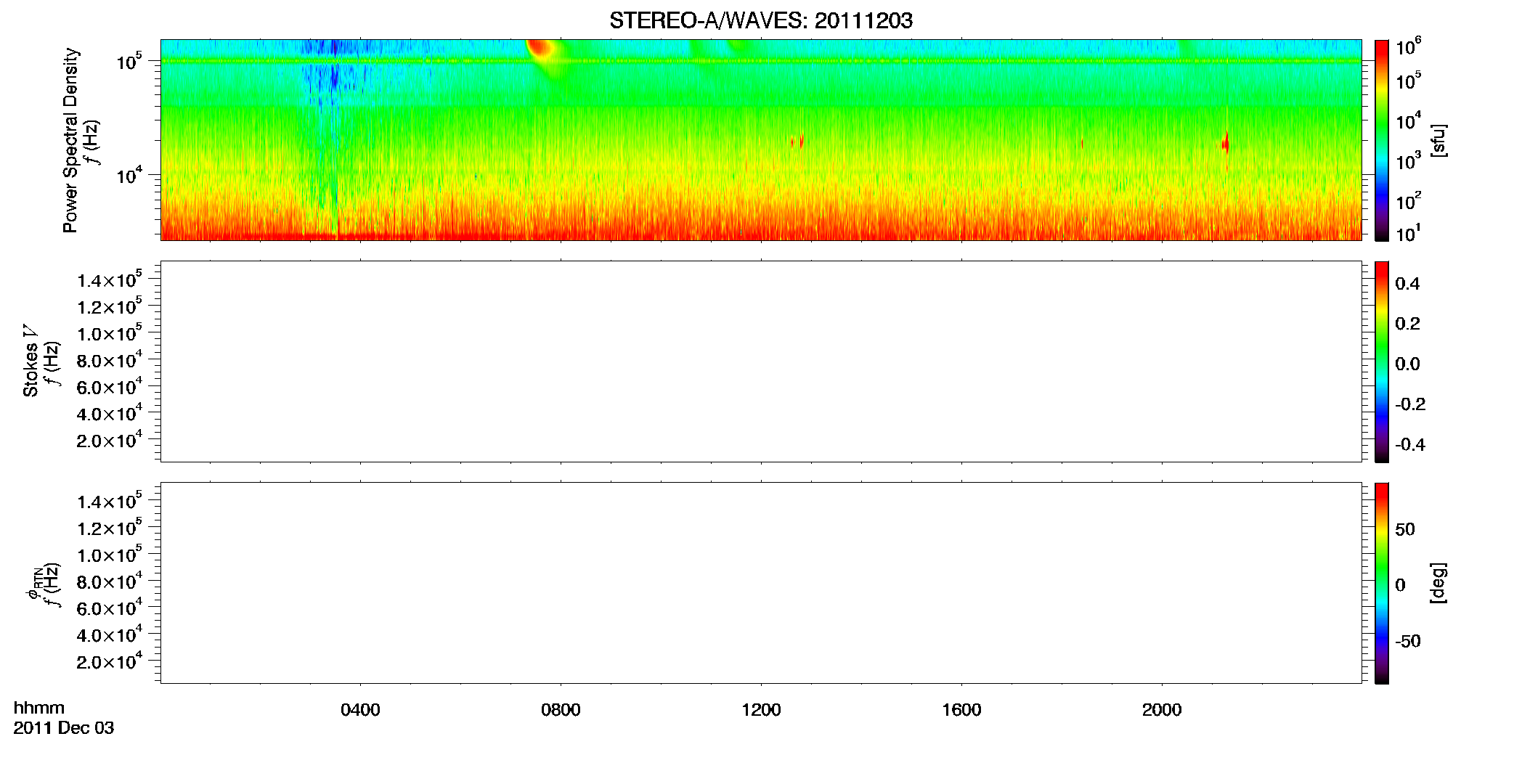The image size is (1522, 784).
Task: Click the [deg] units label
Action: click(1438, 583)
